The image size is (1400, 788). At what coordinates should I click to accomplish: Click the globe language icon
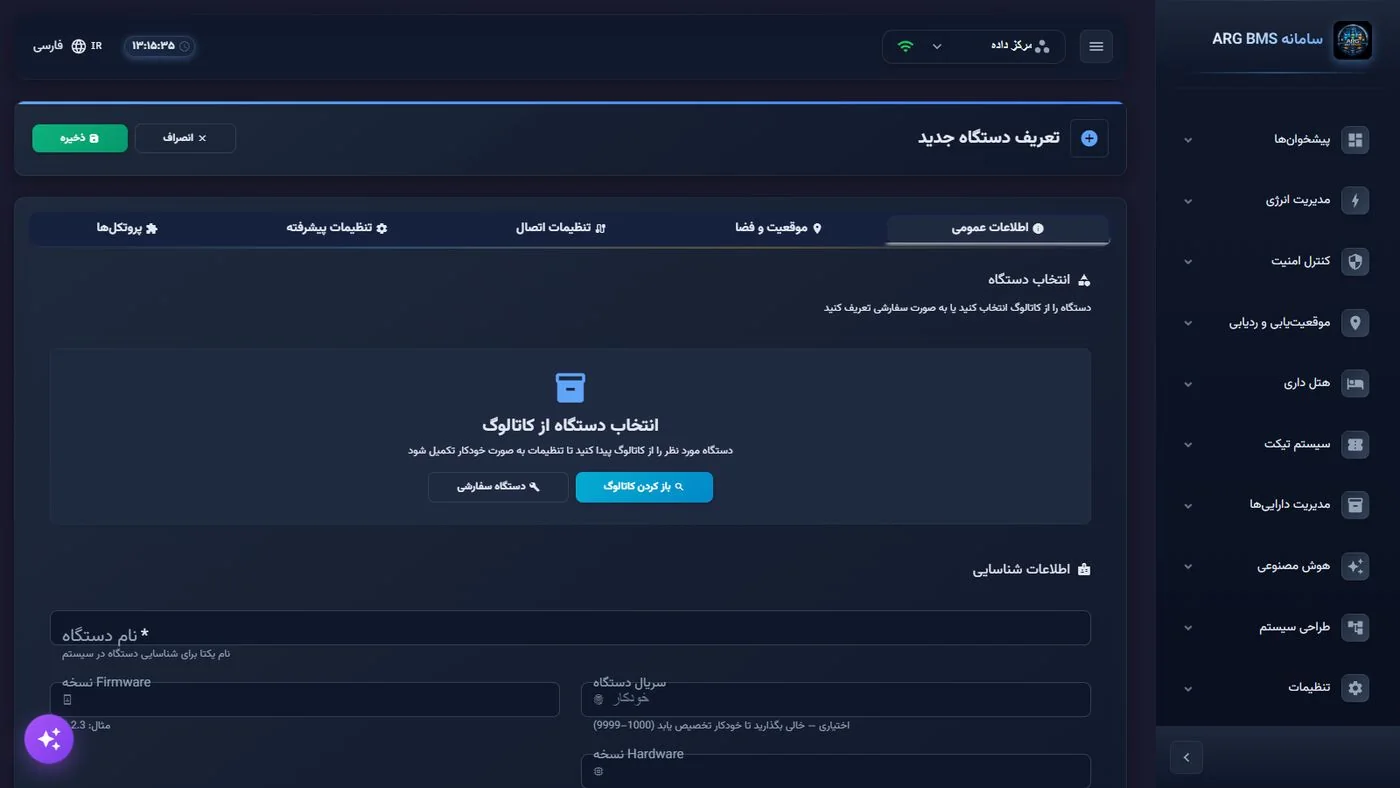tap(79, 47)
